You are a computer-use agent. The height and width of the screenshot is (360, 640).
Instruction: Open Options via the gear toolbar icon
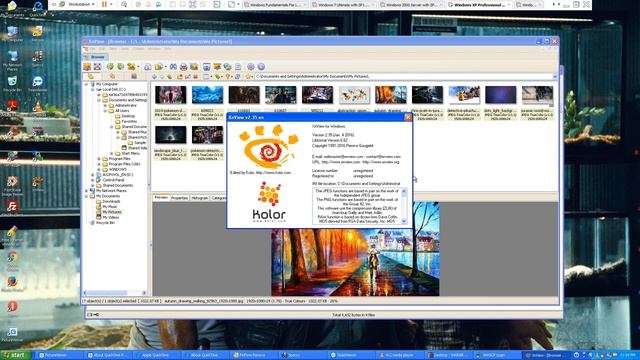tap(251, 67)
